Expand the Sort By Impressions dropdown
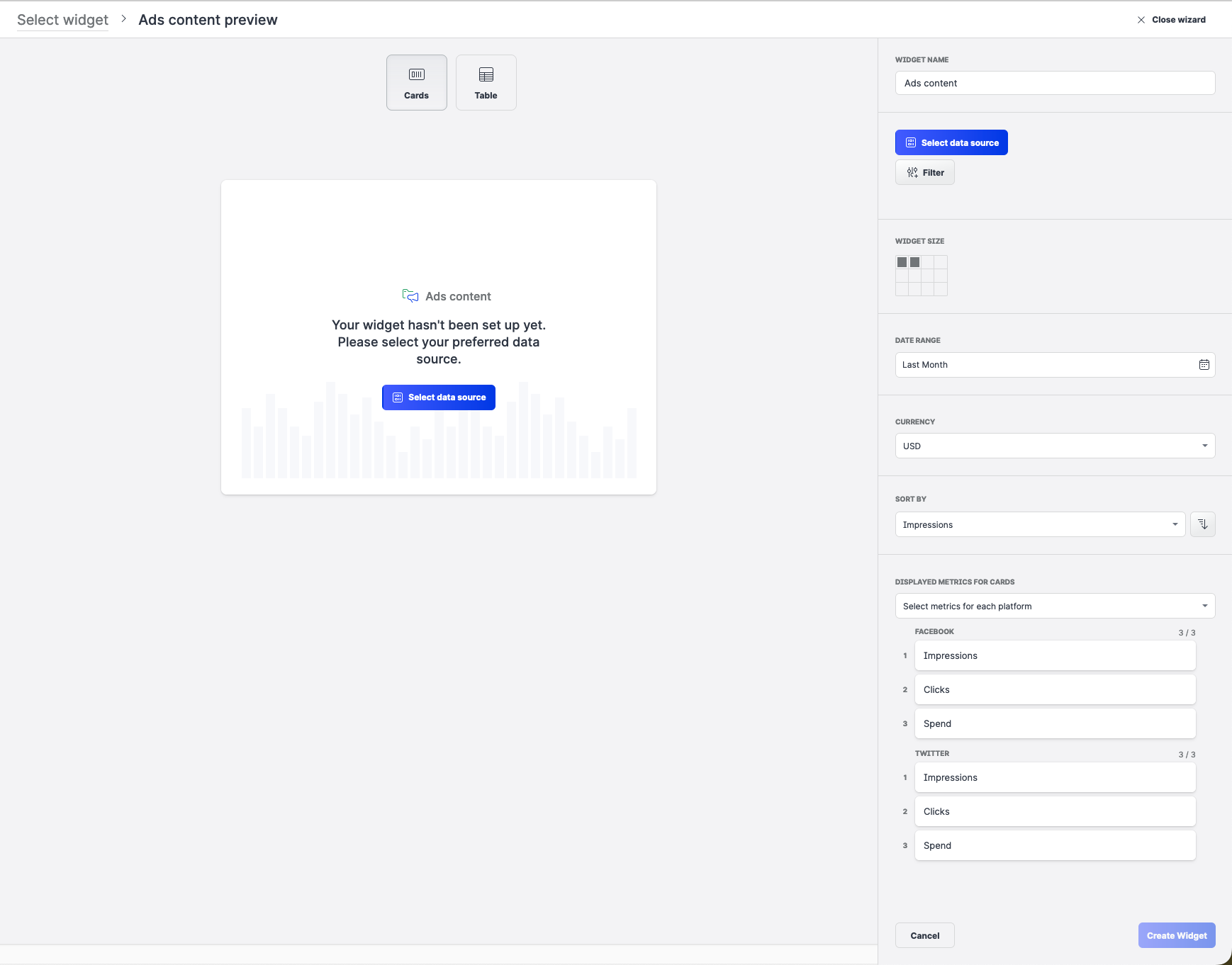This screenshot has width=1232, height=965. 1040,524
